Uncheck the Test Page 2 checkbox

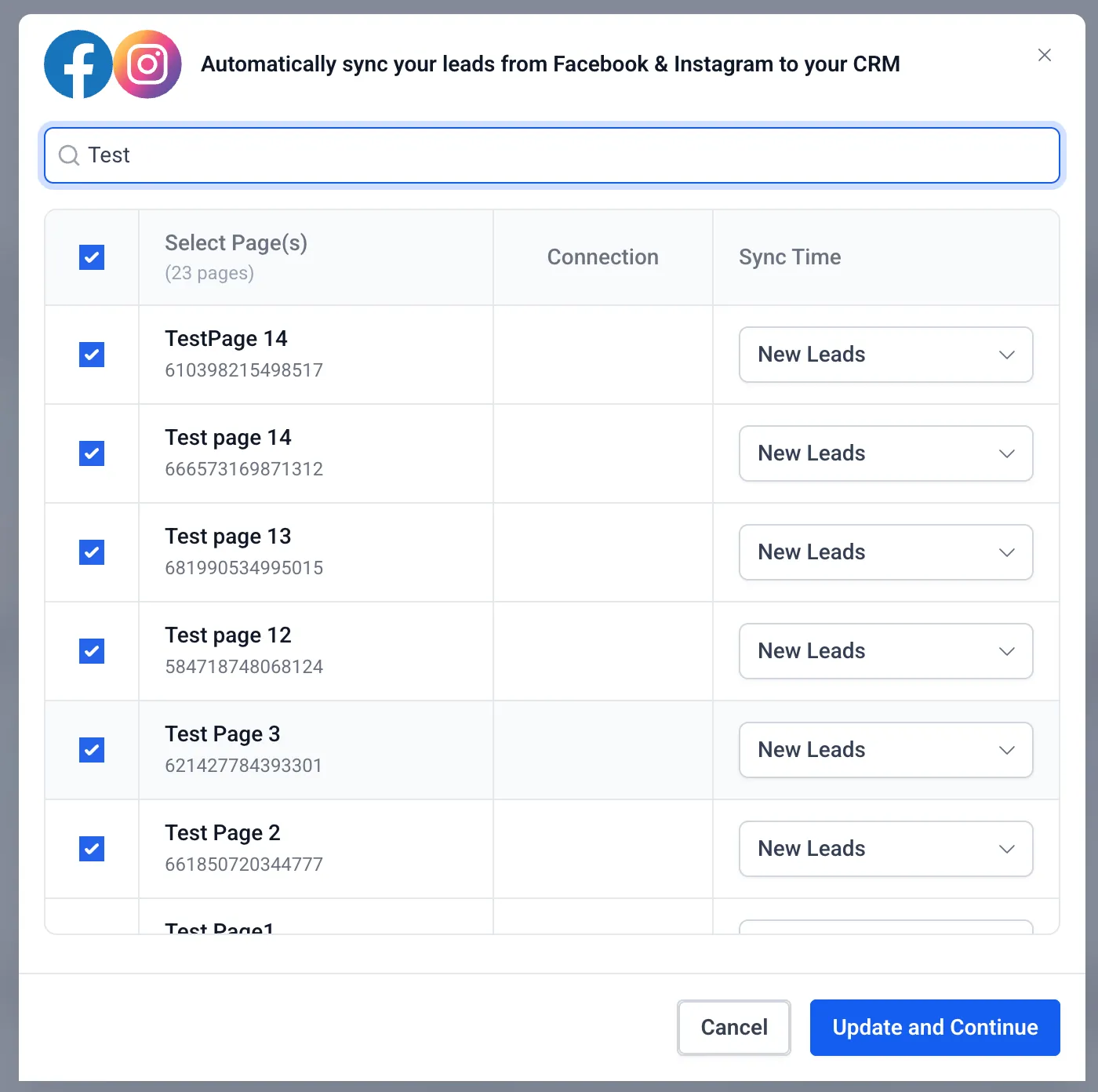[x=92, y=849]
